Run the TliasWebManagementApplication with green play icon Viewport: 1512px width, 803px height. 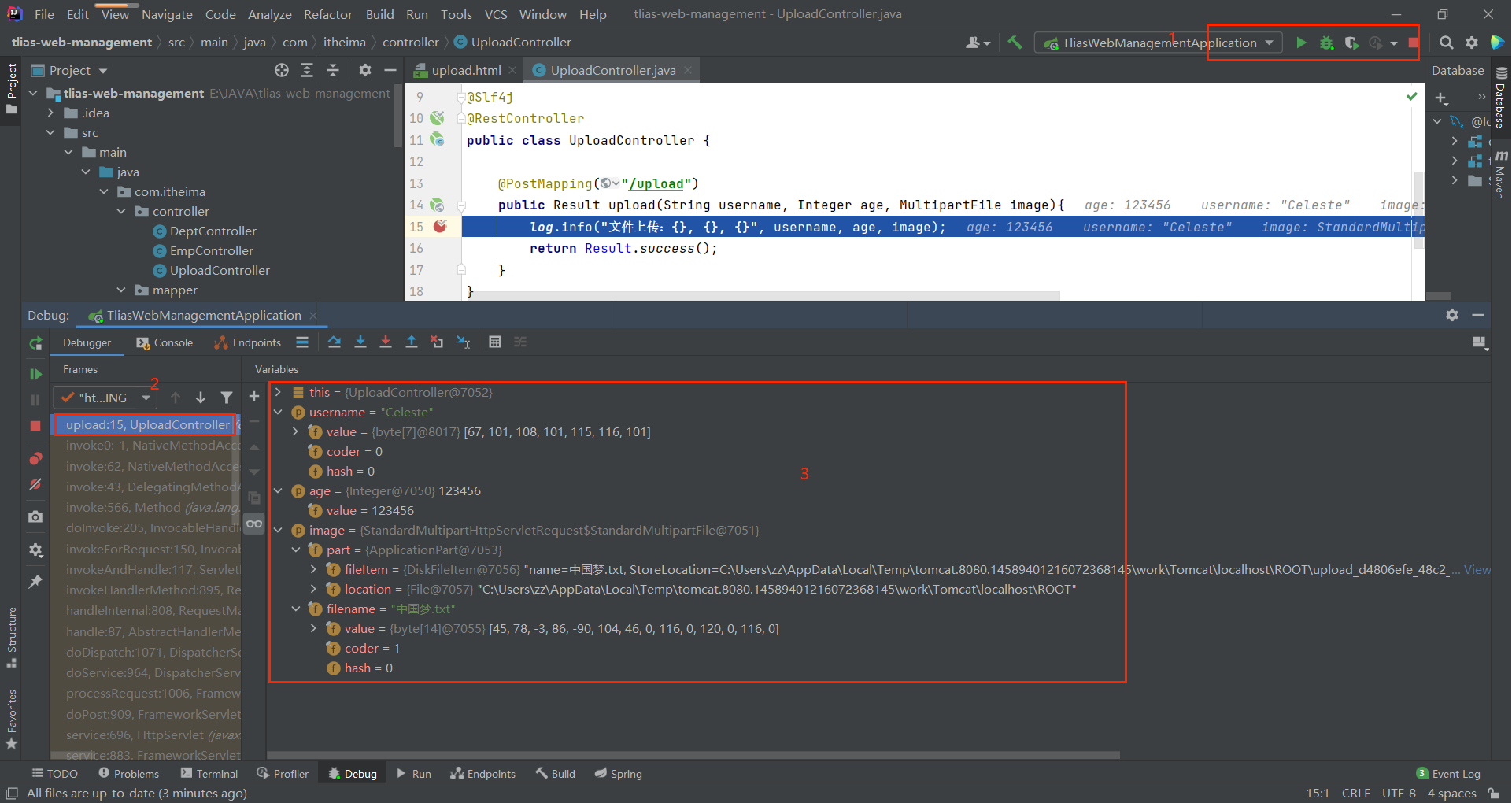pyautogui.click(x=1301, y=43)
